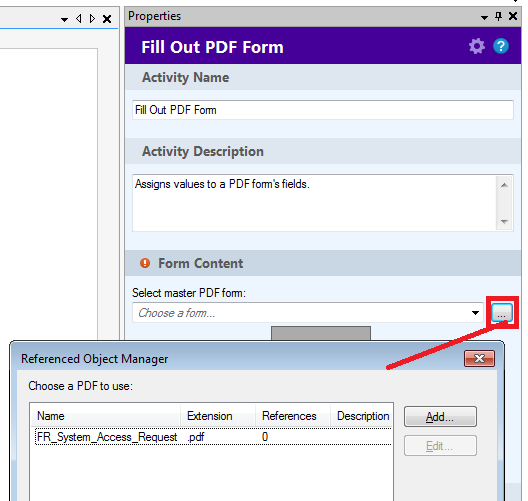Click in the Activity Name text field
The height and width of the screenshot is (501, 528).
coord(323,110)
